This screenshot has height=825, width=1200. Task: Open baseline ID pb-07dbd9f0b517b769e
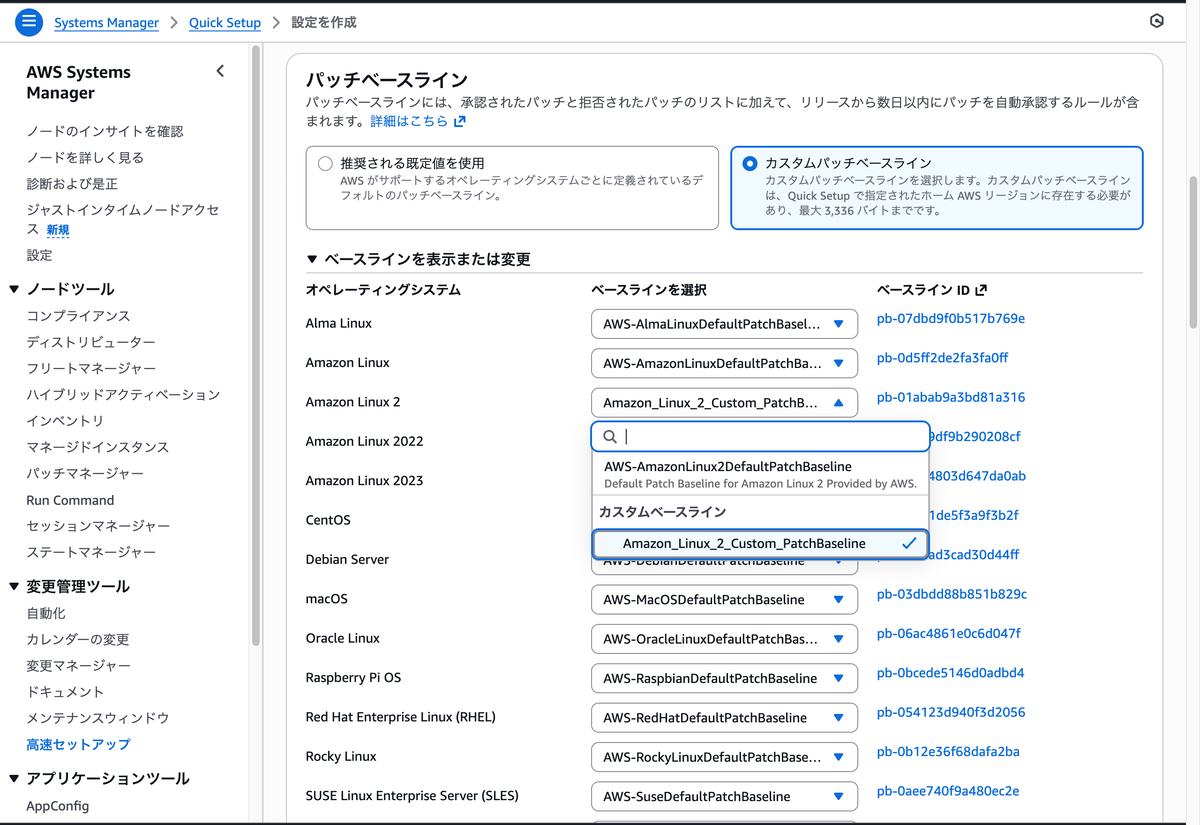click(951, 319)
